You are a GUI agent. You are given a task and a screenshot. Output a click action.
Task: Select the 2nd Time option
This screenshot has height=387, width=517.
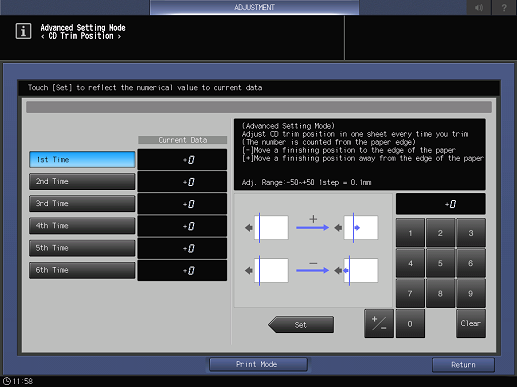[x=82, y=181]
